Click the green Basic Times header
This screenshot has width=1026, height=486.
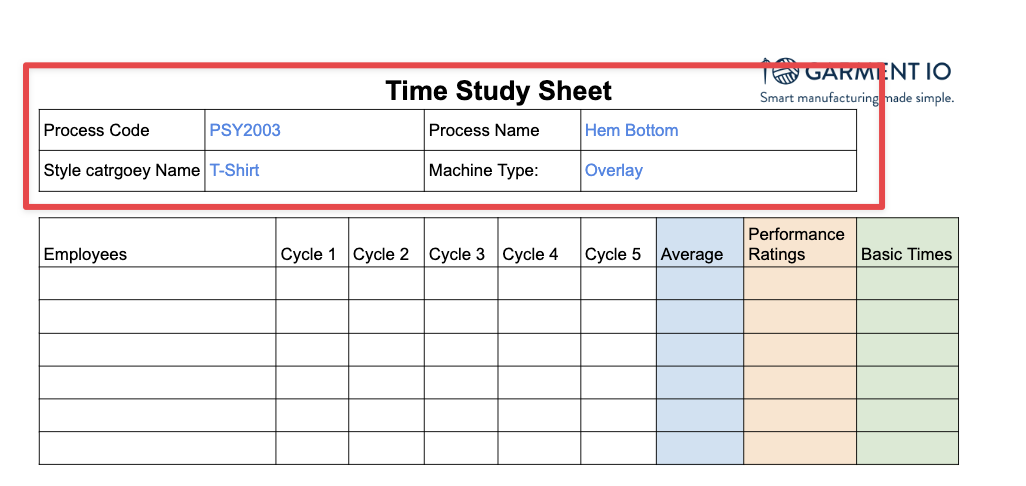point(907,254)
